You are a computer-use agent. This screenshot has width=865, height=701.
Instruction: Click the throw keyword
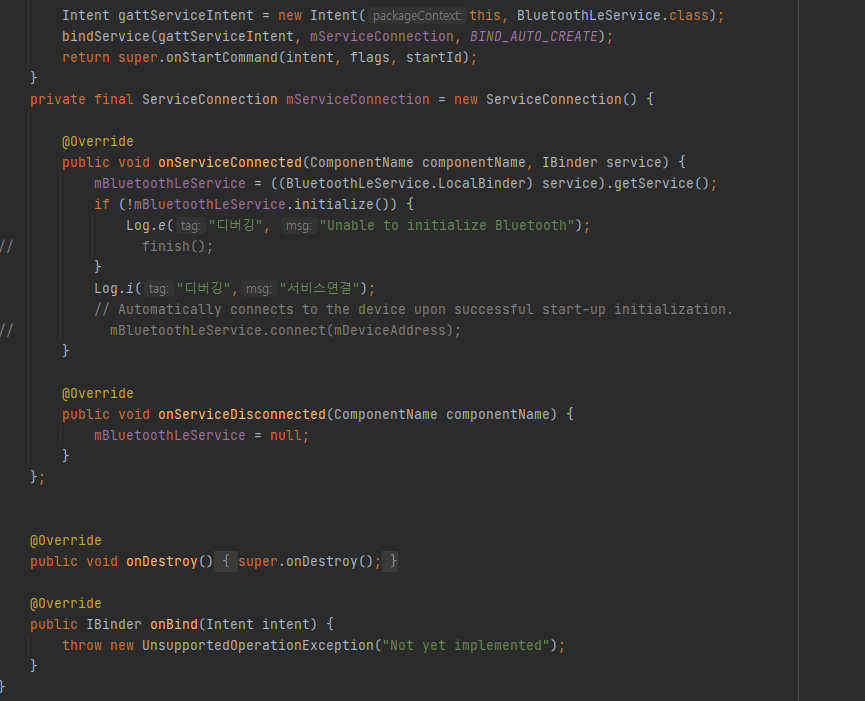pyautogui.click(x=82, y=645)
